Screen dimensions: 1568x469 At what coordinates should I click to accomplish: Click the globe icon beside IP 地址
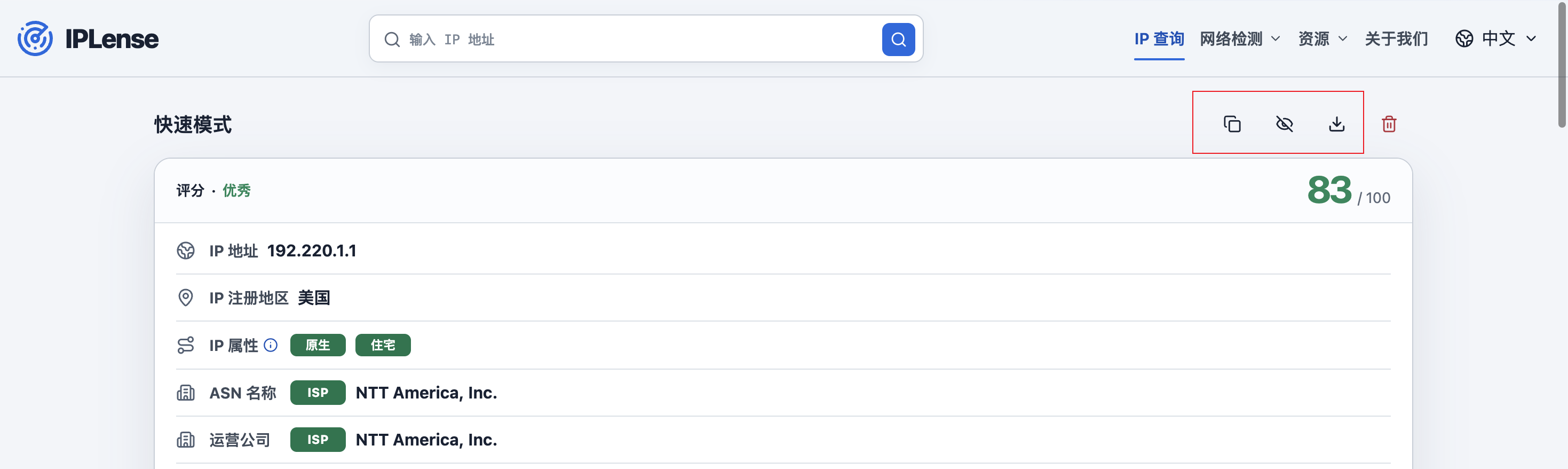point(186,251)
